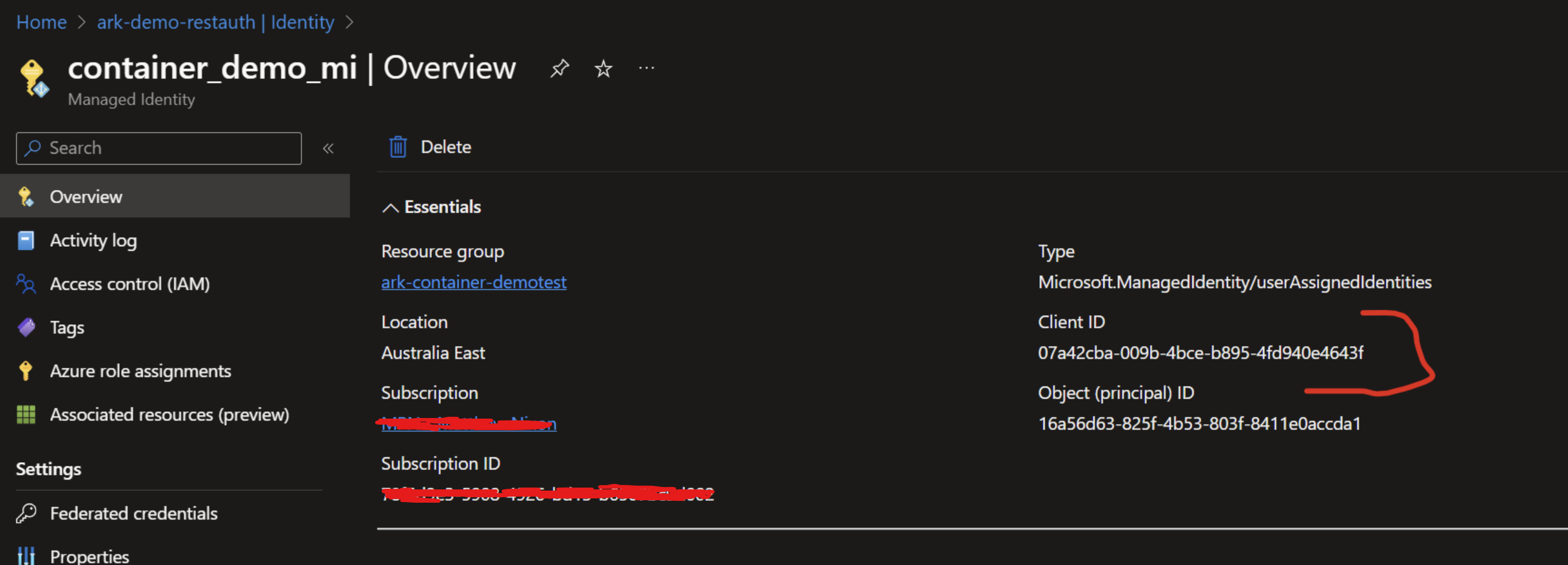This screenshot has height=565, width=1568.
Task: Click the Managed Identity key logo
Action: tap(33, 78)
